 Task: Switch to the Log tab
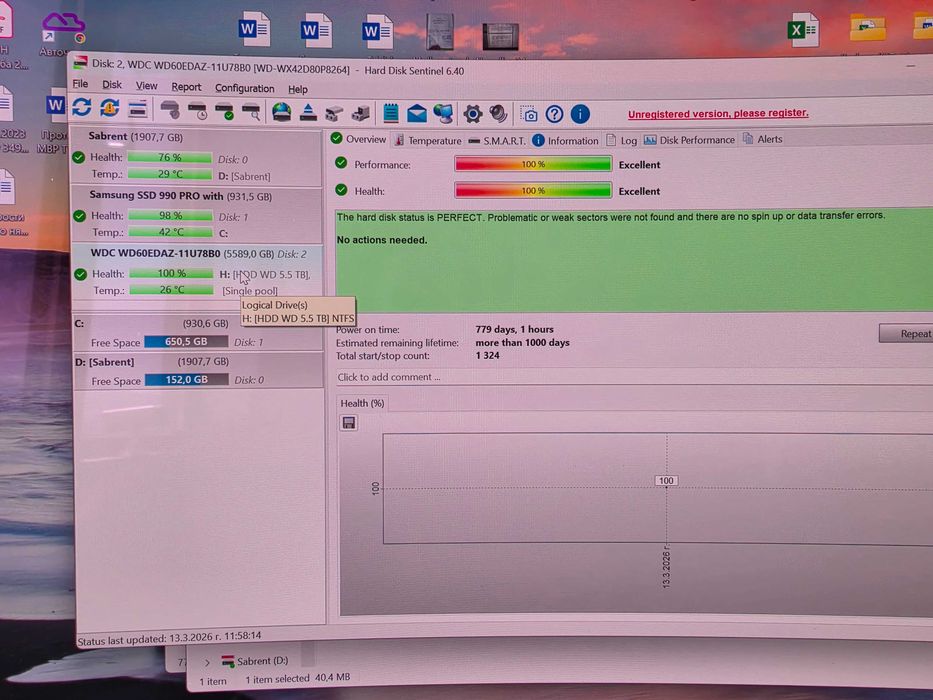622,140
